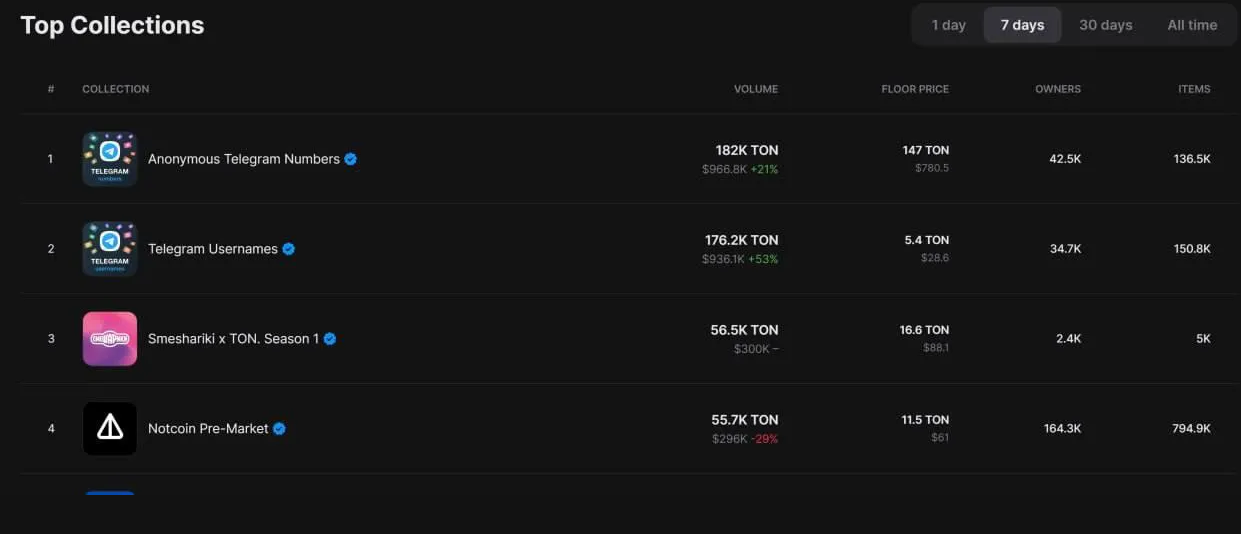The image size is (1241, 534).
Task: Click the Smeshariki x TON collection thumbnail
Action: 110,339
